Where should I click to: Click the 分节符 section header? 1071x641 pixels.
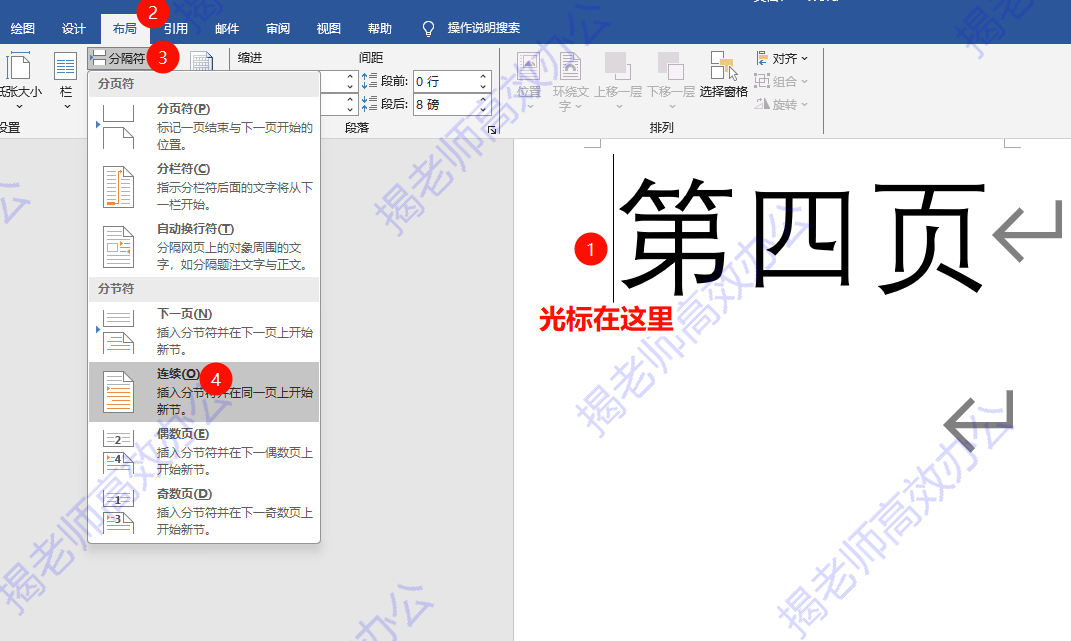[x=115, y=289]
